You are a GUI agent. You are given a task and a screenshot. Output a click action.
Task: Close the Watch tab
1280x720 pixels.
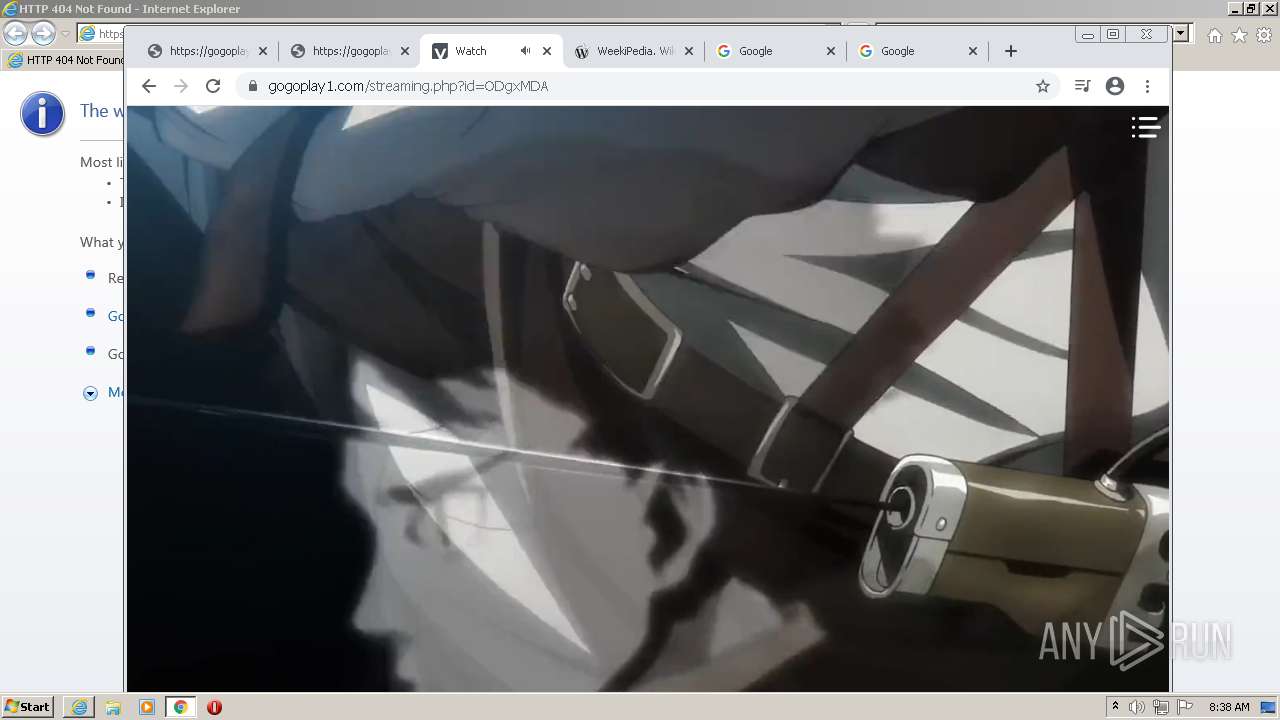pyautogui.click(x=547, y=51)
